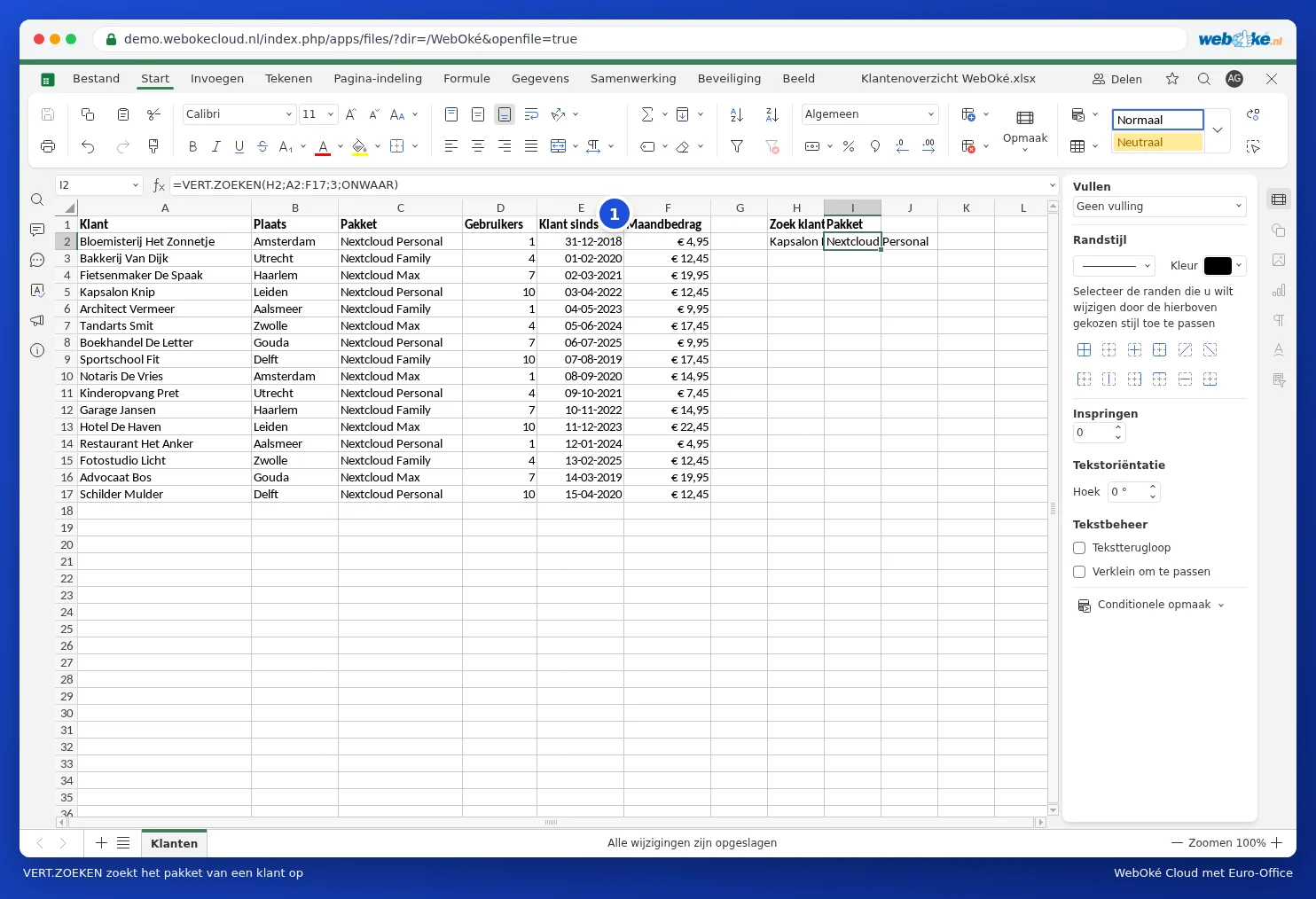Image resolution: width=1316 pixels, height=899 pixels.
Task: Select the format painter brush
Action: [x=153, y=146]
